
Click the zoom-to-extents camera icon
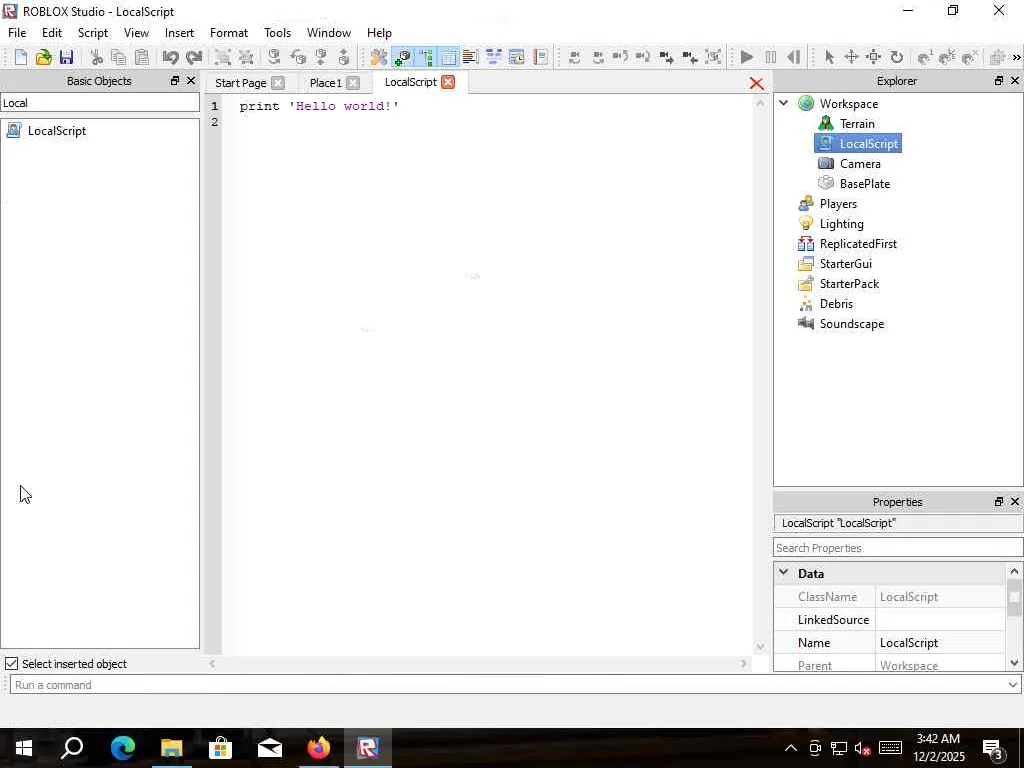(x=714, y=57)
